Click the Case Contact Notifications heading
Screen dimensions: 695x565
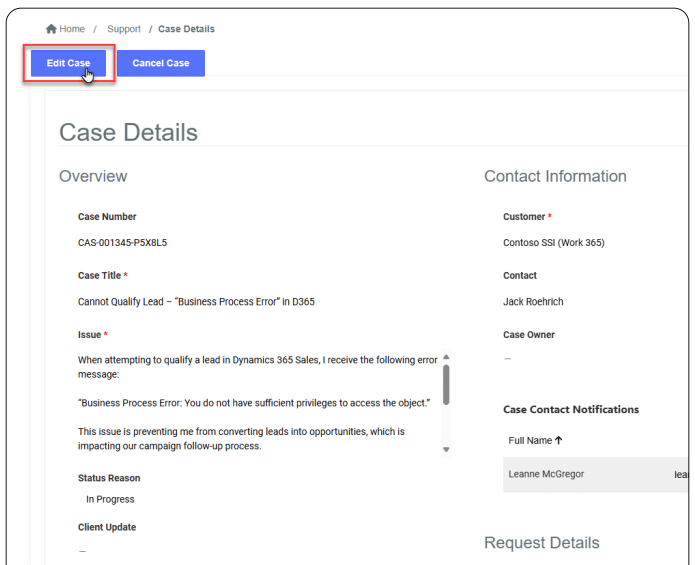click(x=570, y=409)
